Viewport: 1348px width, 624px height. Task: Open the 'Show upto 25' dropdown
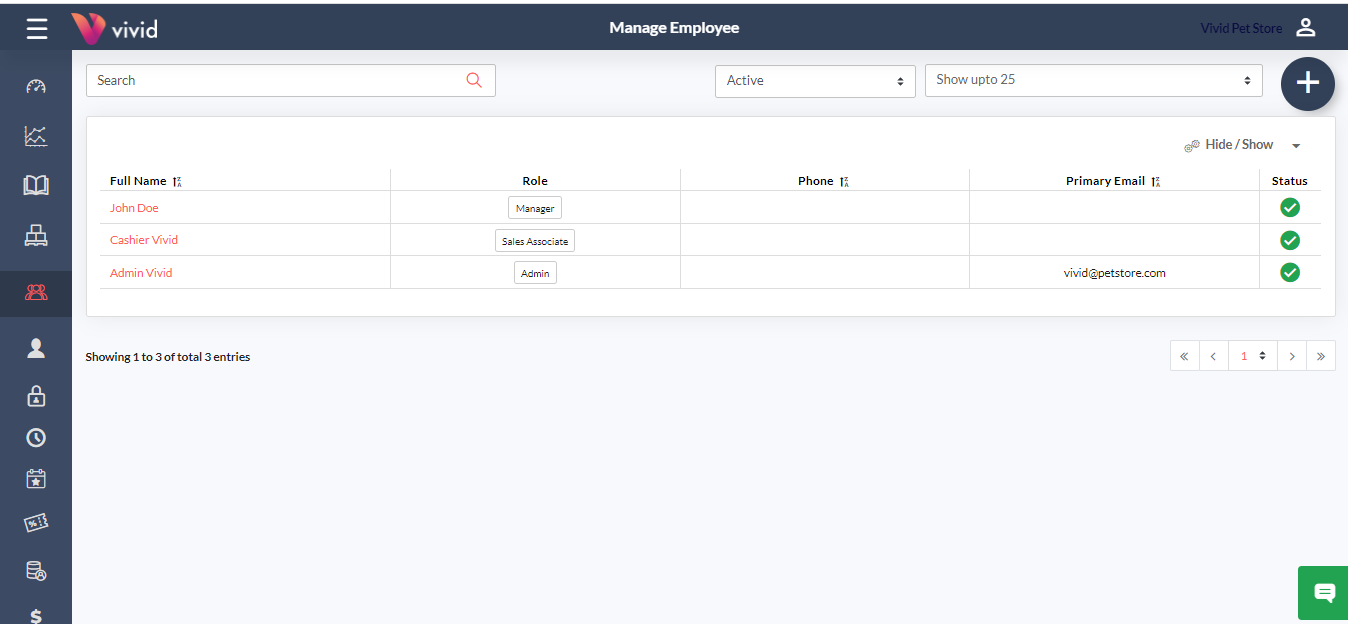(1093, 80)
